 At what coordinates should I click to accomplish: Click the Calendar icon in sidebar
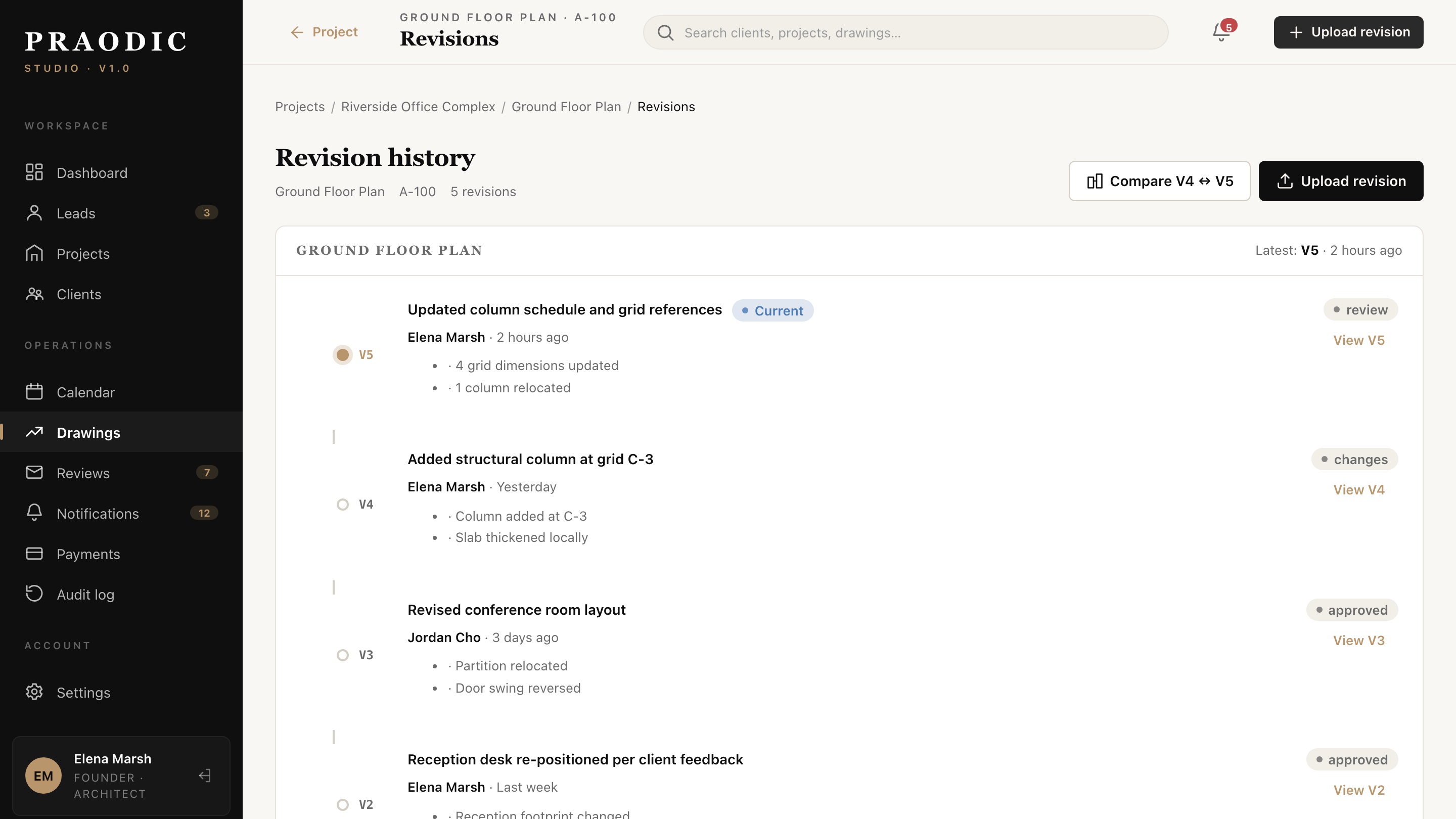pos(34,392)
